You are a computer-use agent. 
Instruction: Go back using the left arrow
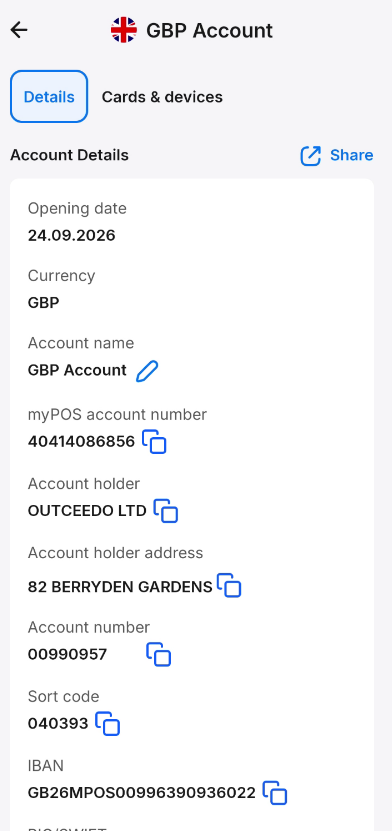click(x=19, y=30)
